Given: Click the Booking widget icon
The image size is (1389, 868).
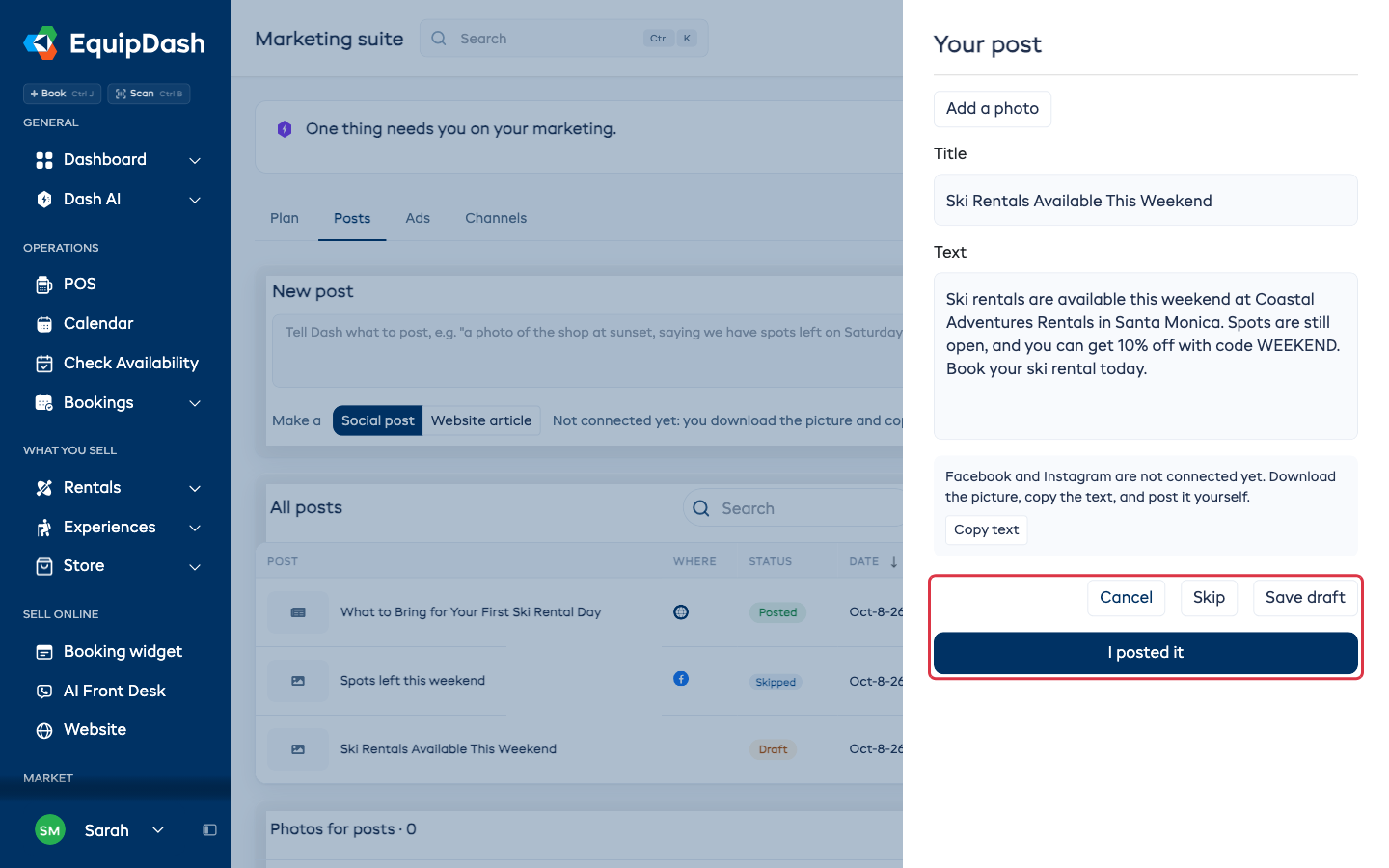Looking at the screenshot, I should [44, 652].
